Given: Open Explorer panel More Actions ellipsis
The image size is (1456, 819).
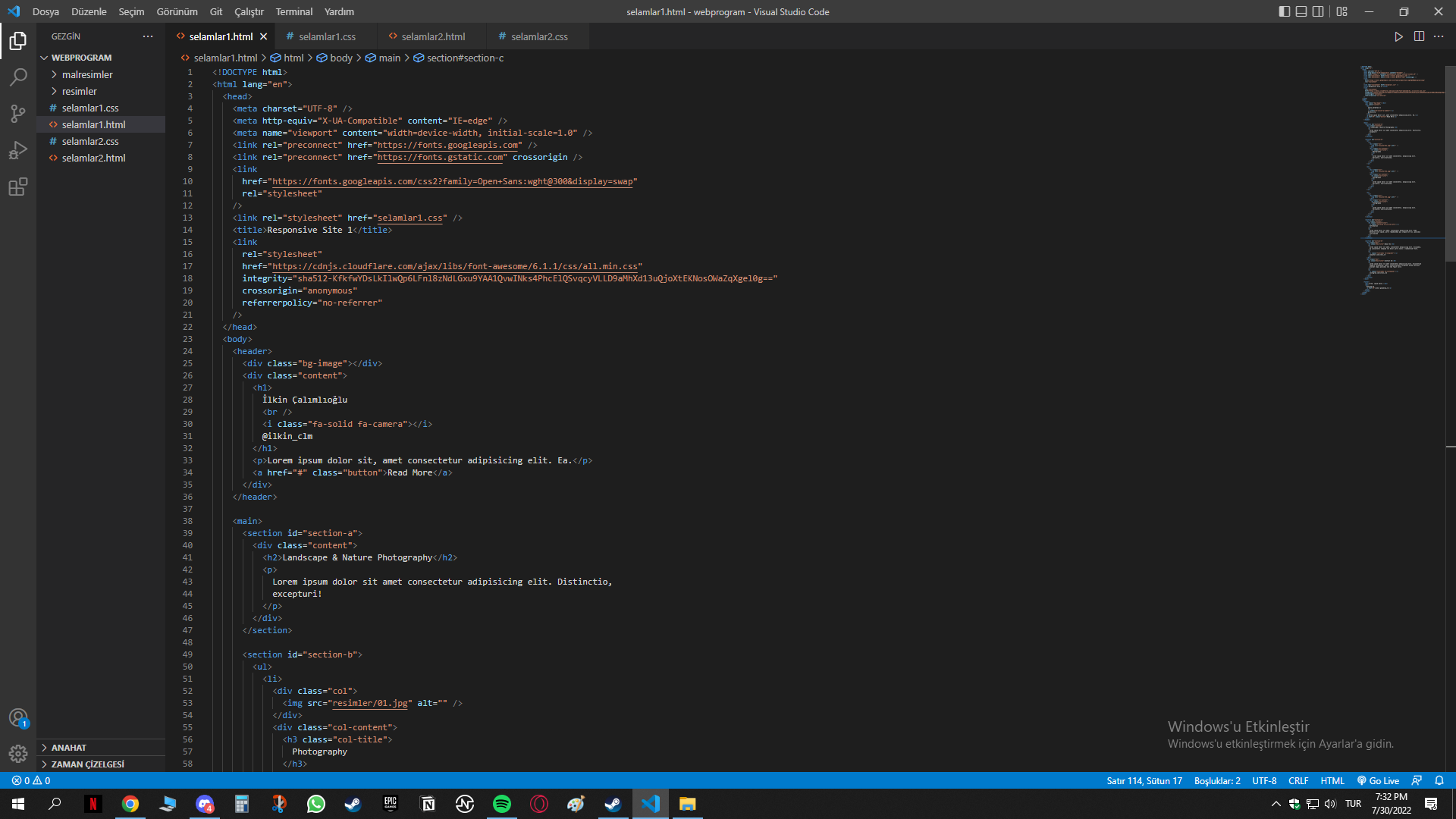Looking at the screenshot, I should click(148, 36).
